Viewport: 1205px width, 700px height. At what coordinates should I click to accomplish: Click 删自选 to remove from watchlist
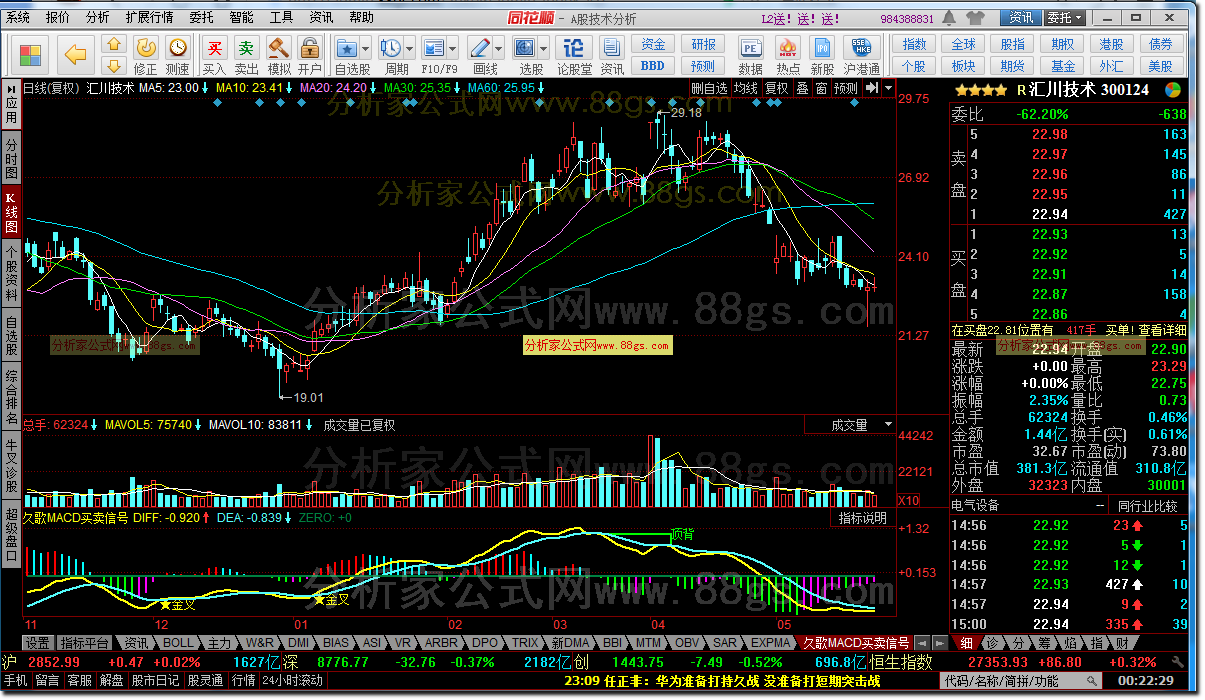[x=709, y=88]
